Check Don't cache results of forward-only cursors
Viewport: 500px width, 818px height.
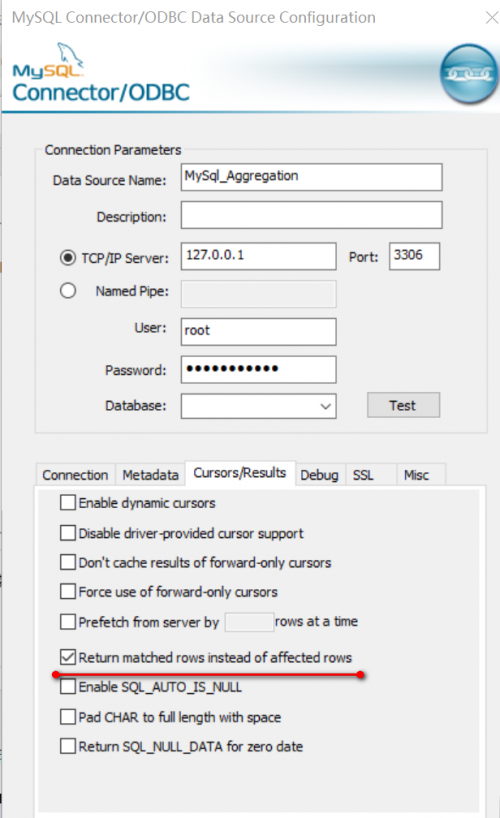tap(68, 562)
